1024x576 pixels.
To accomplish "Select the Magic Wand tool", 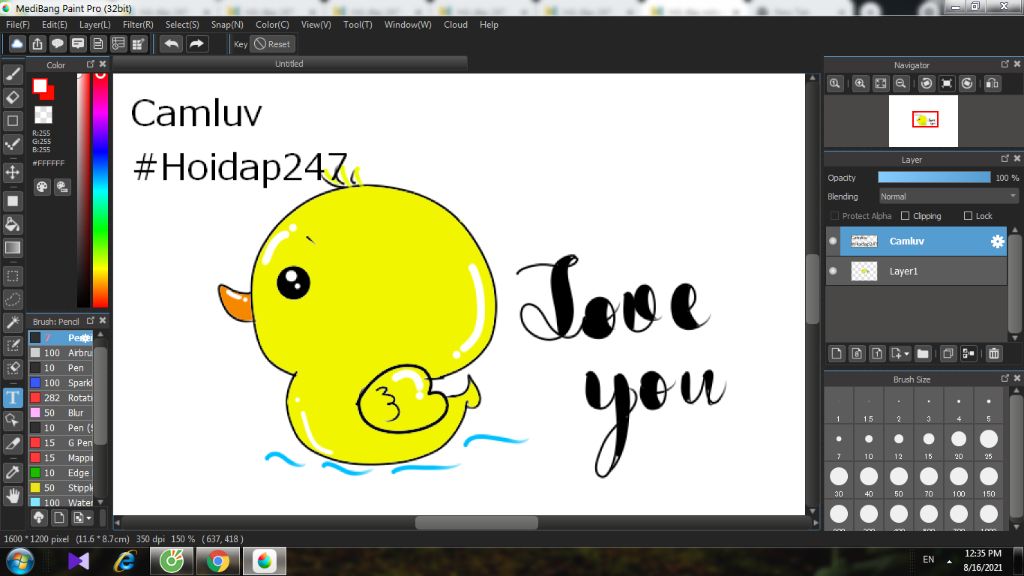I will point(12,323).
